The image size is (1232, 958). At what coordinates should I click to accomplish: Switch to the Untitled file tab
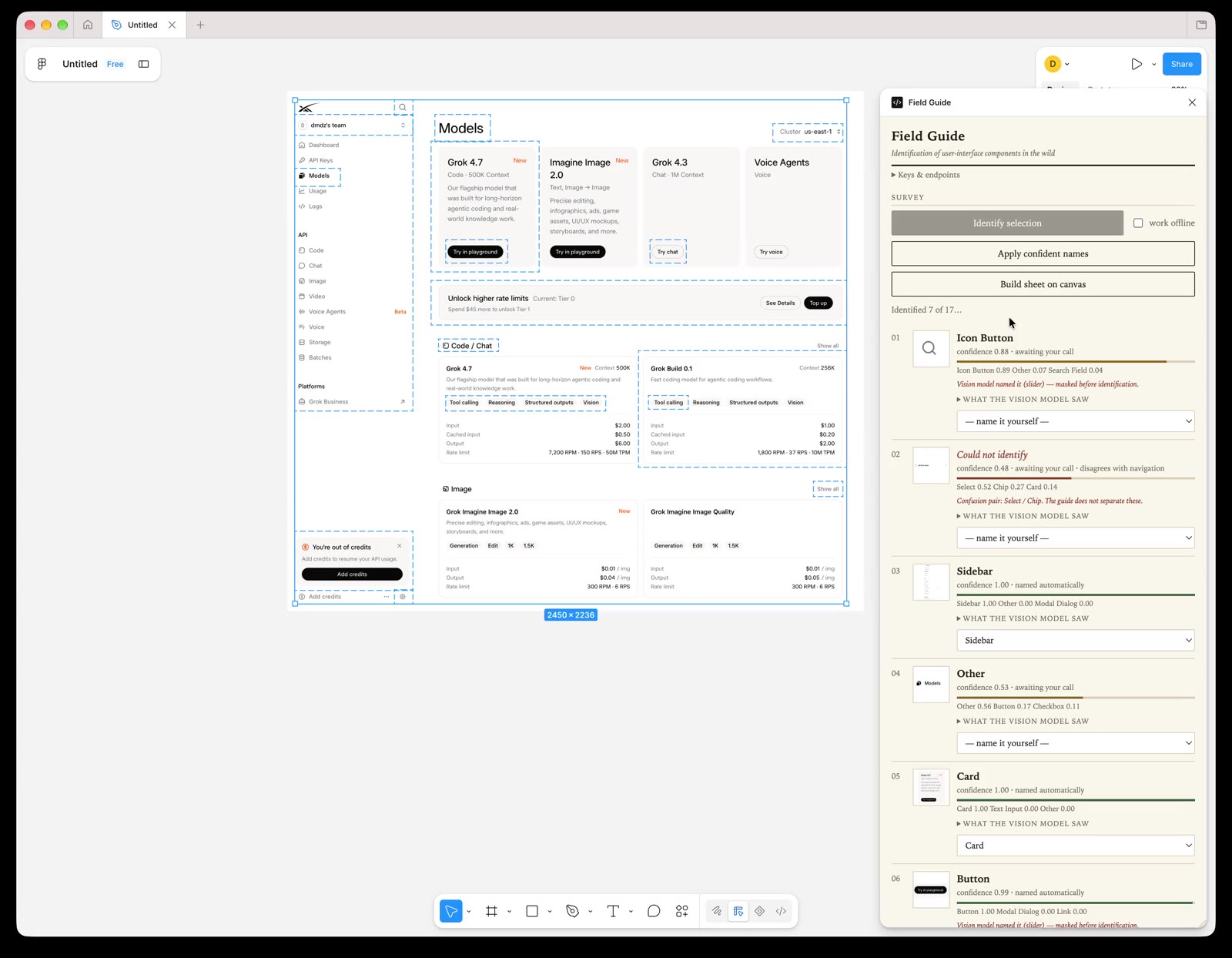(x=143, y=25)
